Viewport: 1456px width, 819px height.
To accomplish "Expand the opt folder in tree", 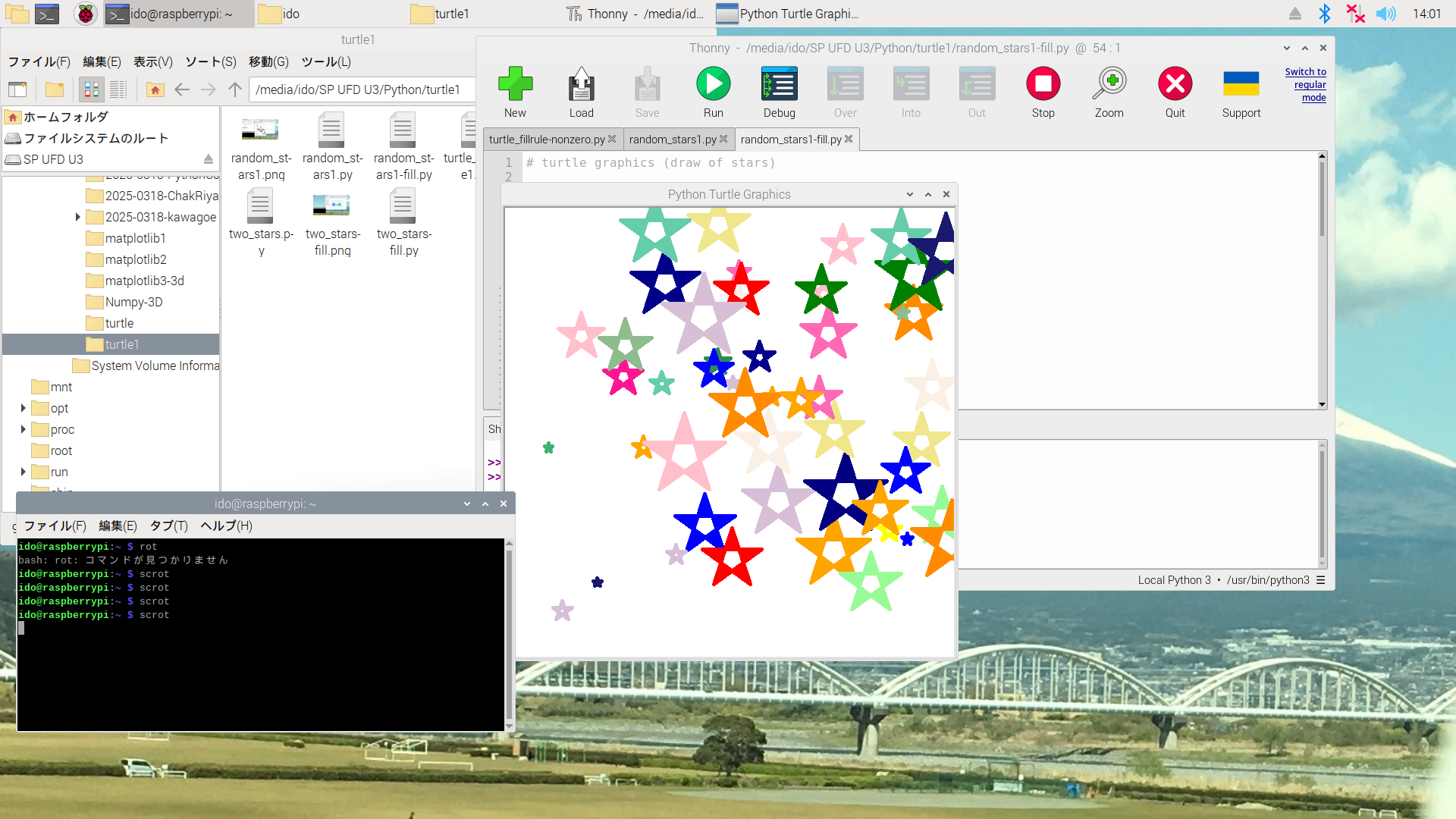I will coord(23,408).
